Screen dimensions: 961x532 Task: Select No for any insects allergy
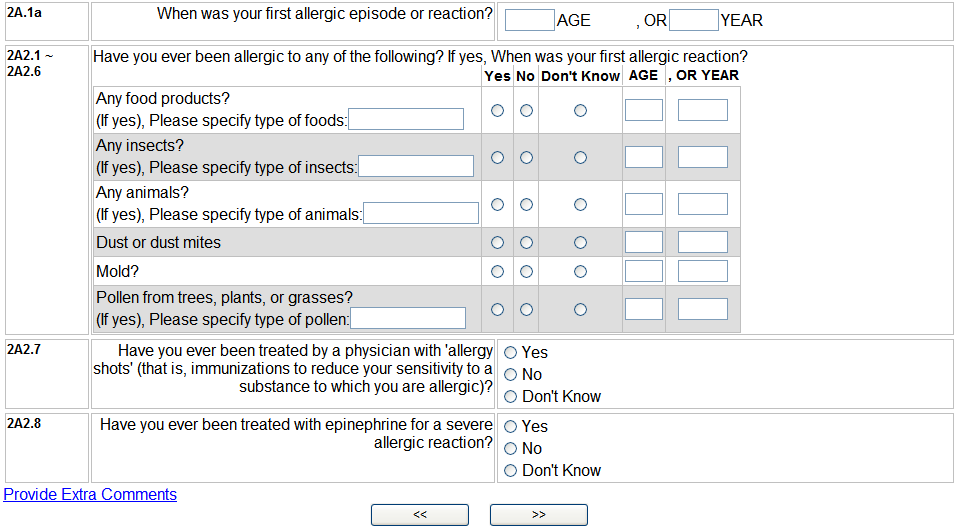[x=526, y=157]
